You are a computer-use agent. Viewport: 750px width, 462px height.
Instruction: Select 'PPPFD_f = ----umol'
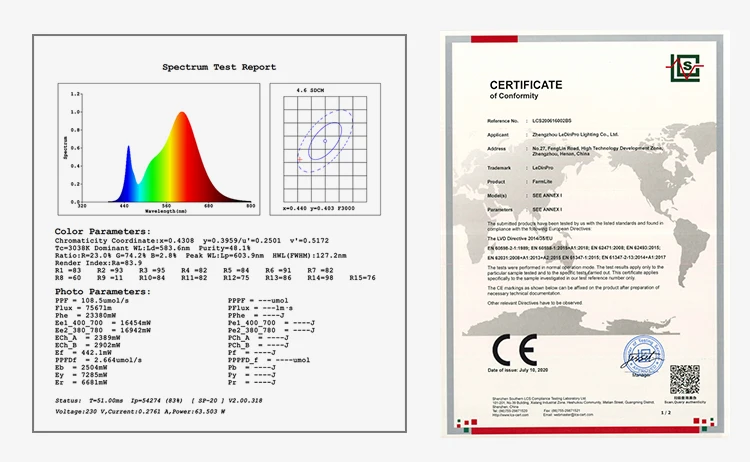tap(269, 360)
